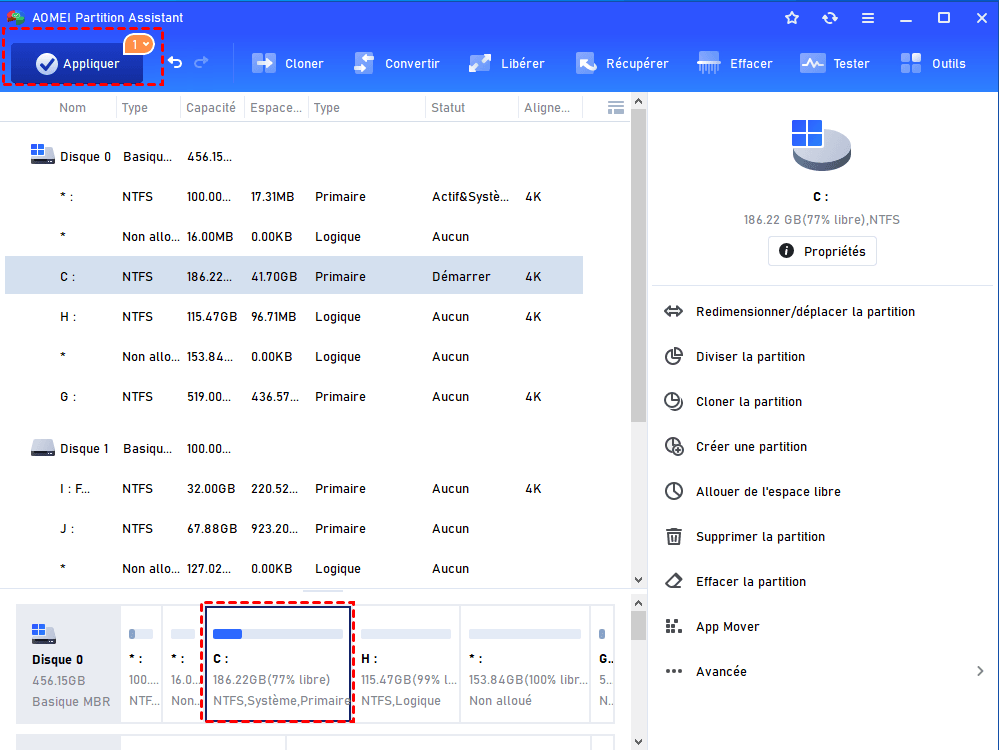Select the H: partition row
Viewport: 999px width, 750px height.
pyautogui.click(x=294, y=317)
